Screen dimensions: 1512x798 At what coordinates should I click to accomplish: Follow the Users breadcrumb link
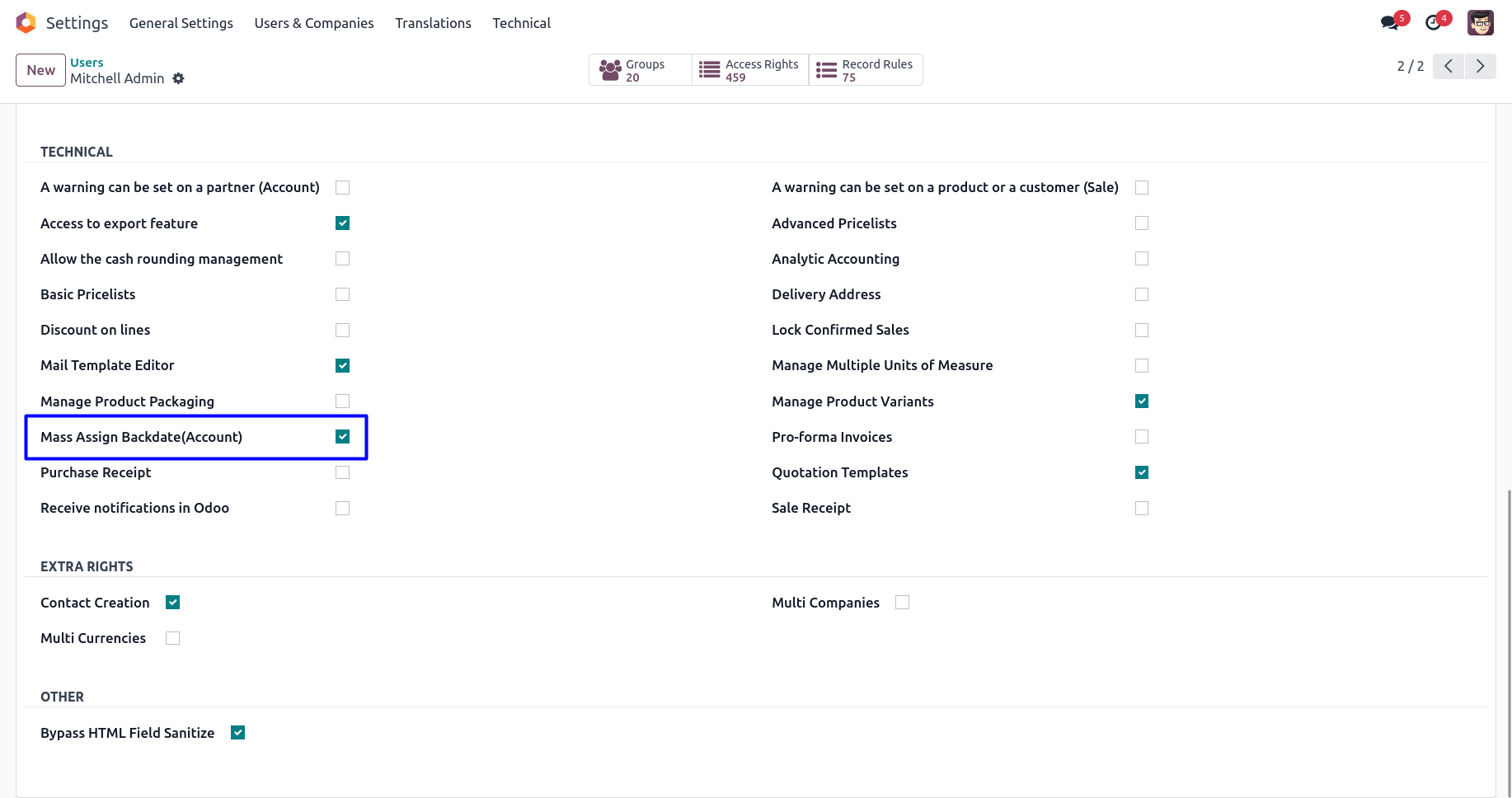tap(87, 63)
